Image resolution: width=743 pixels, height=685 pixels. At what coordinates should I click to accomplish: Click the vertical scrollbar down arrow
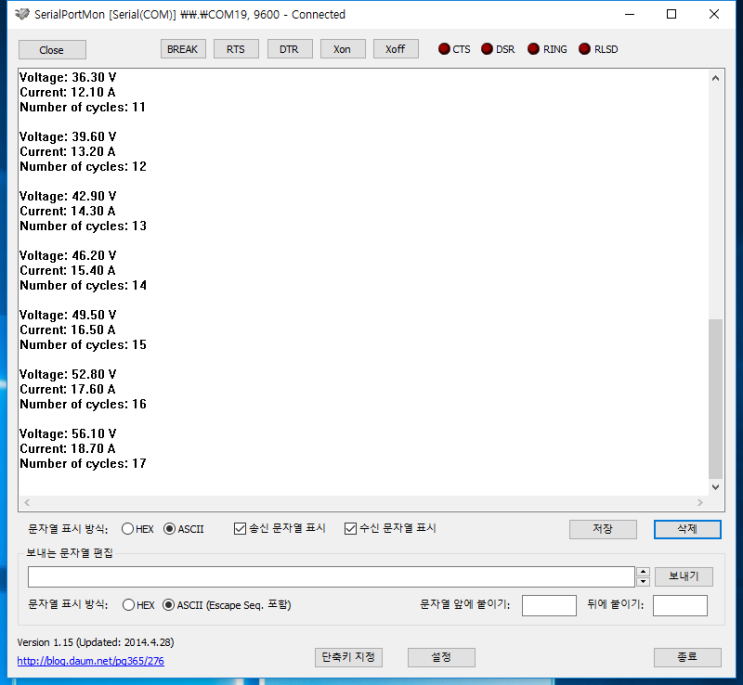pos(716,487)
